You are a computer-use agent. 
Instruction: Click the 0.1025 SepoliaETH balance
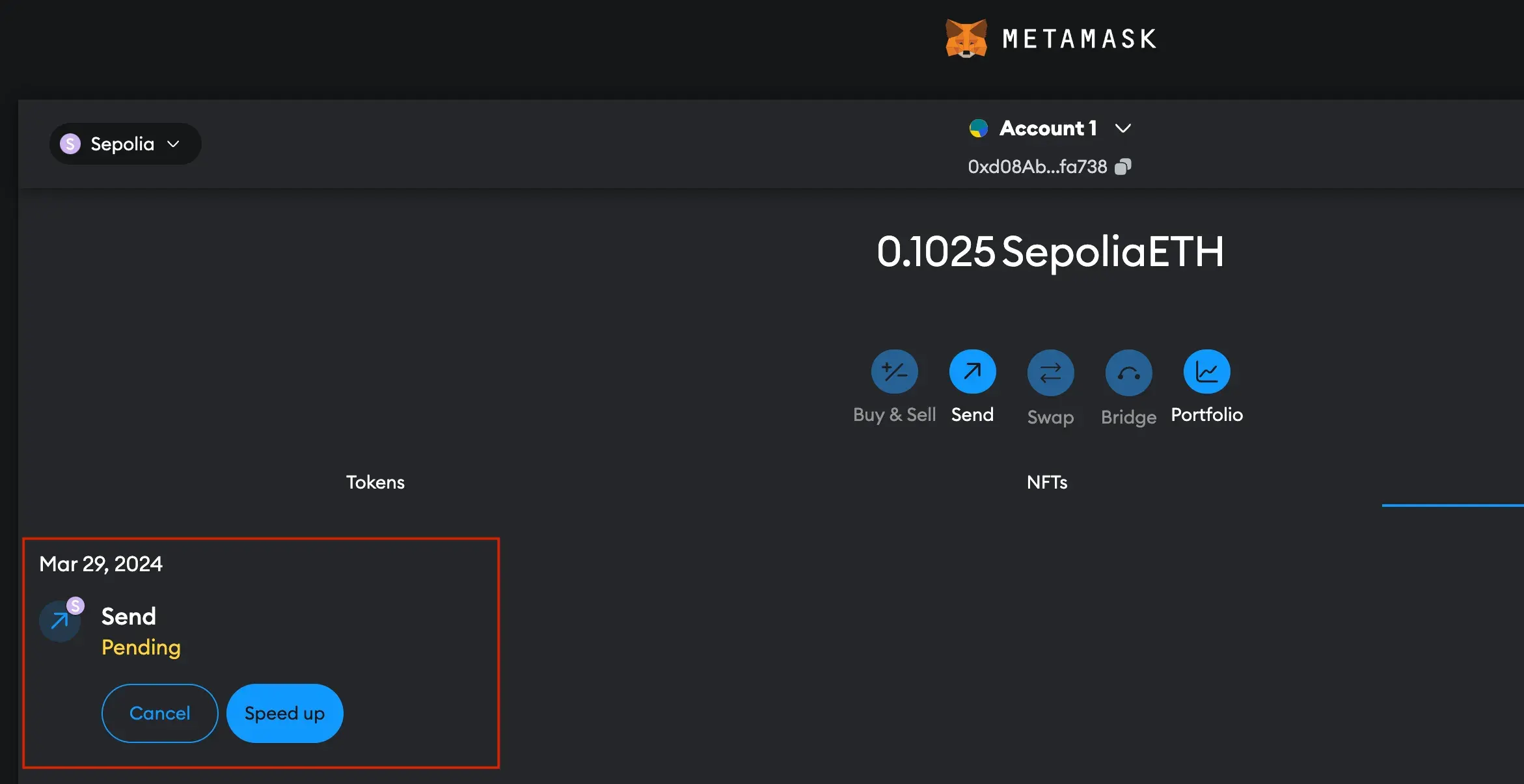(1050, 252)
